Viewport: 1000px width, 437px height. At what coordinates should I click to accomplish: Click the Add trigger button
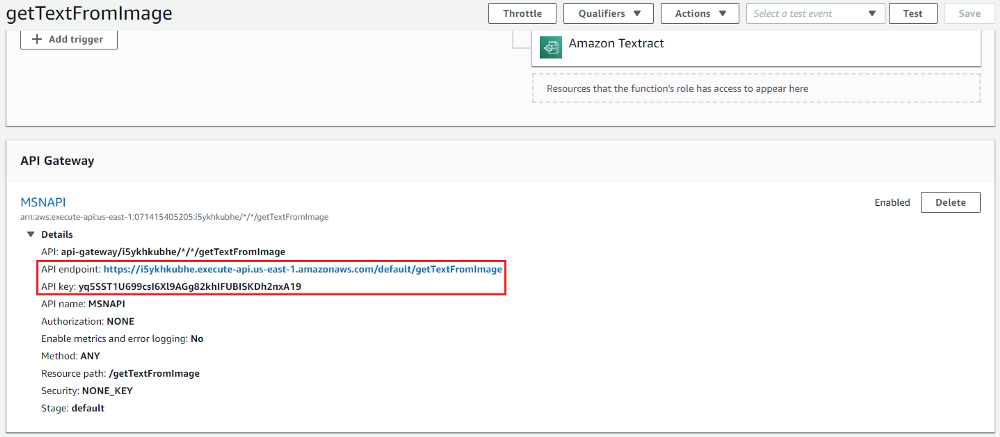pyautogui.click(x=69, y=39)
